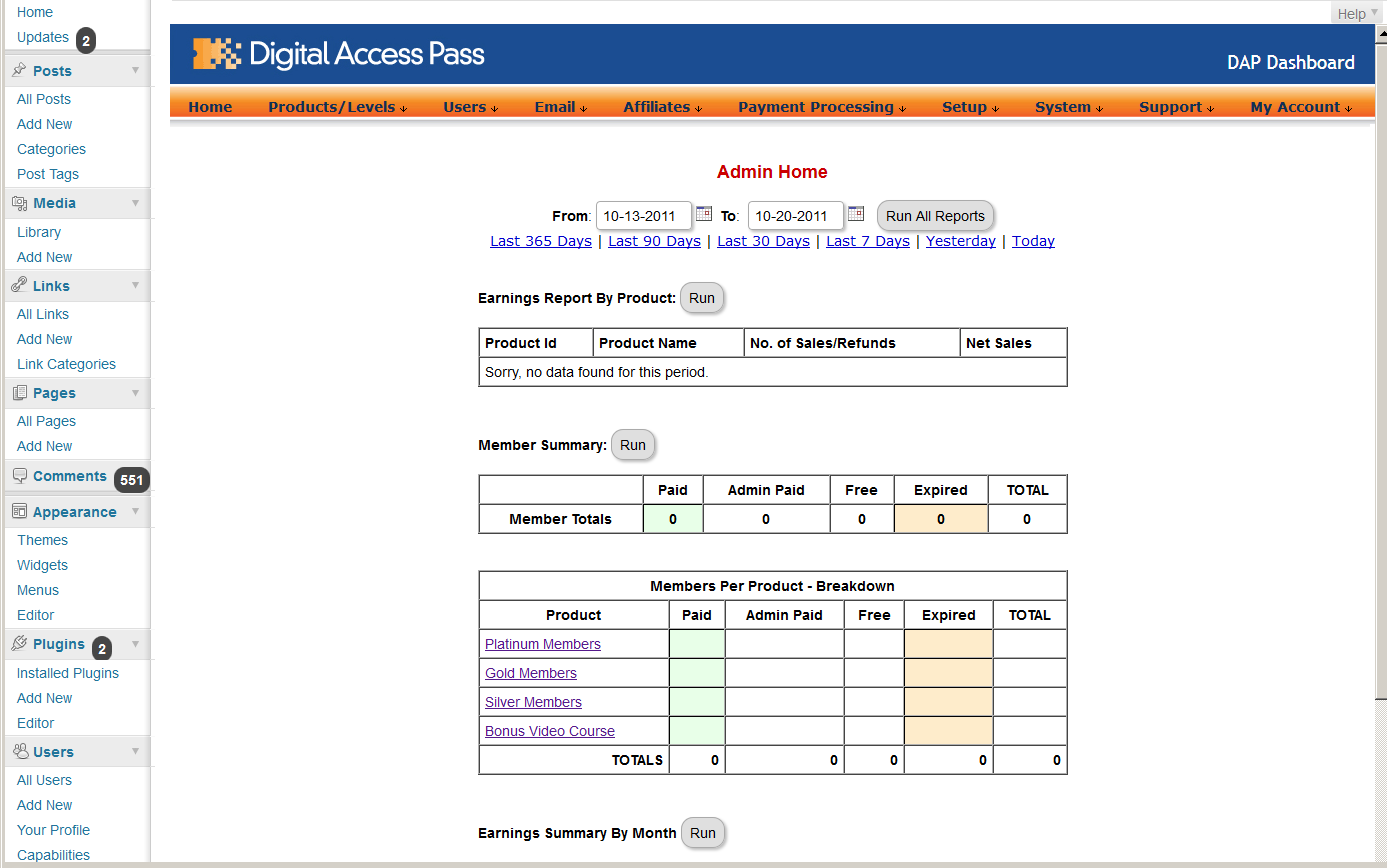1387x868 pixels.
Task: Open the Products/Levels dropdown menu
Action: tap(338, 107)
